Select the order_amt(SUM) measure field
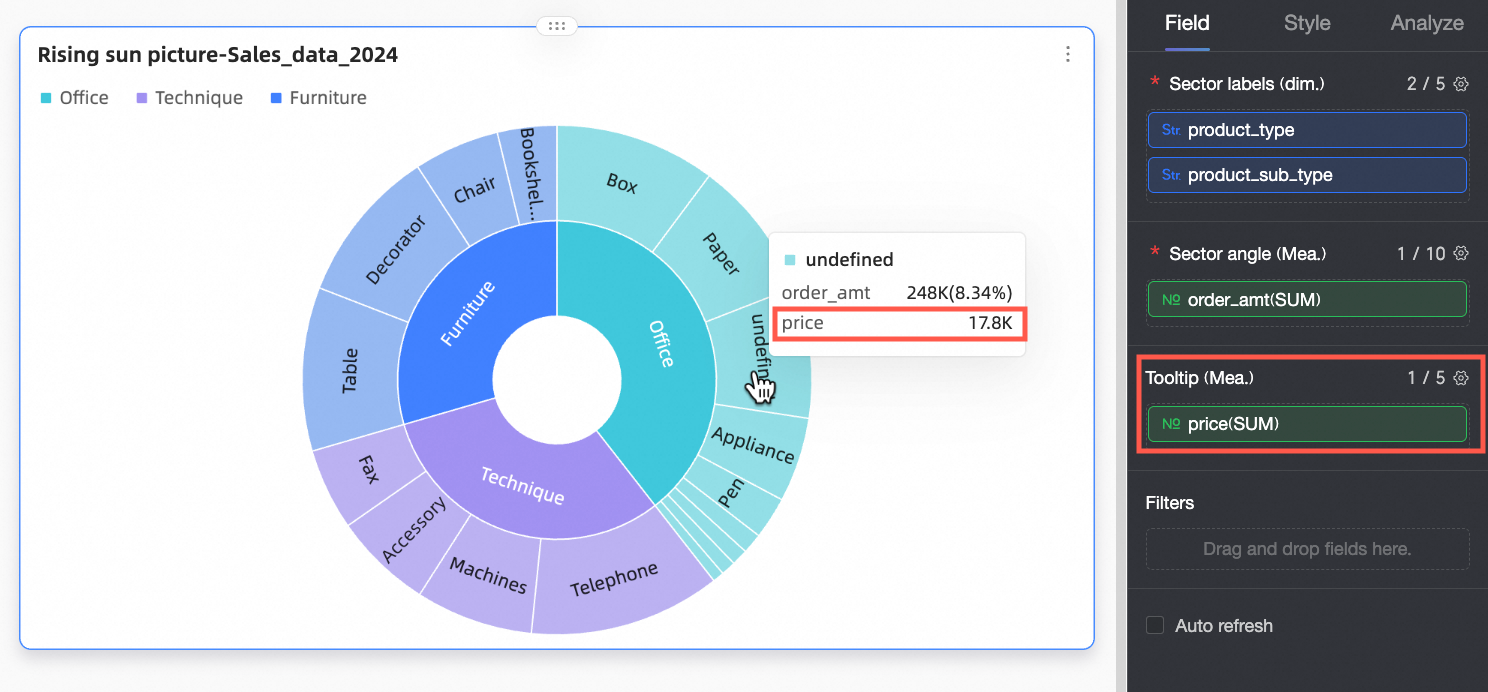 coord(1307,299)
